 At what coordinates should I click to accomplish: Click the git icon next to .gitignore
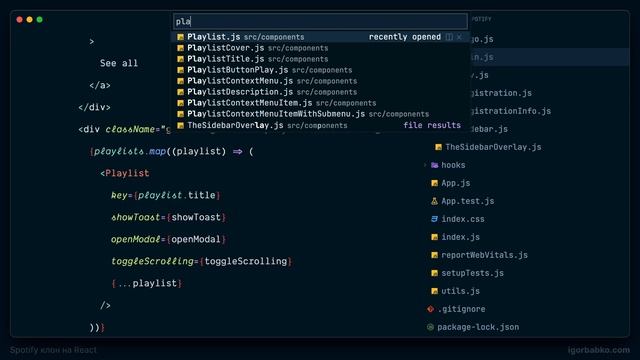pos(430,309)
